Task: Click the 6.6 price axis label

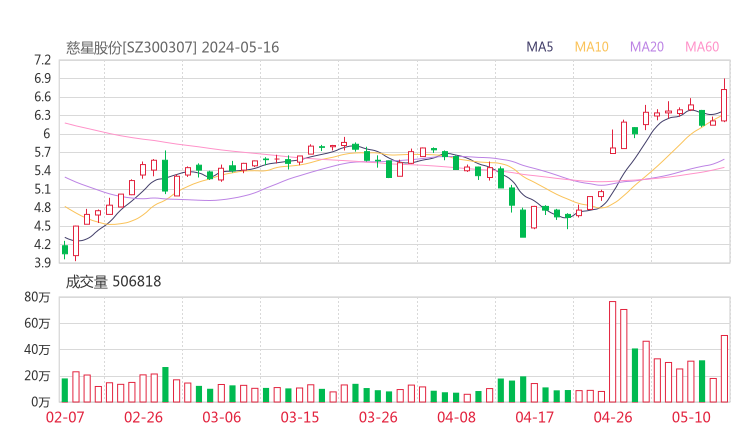Action: (x=42, y=97)
